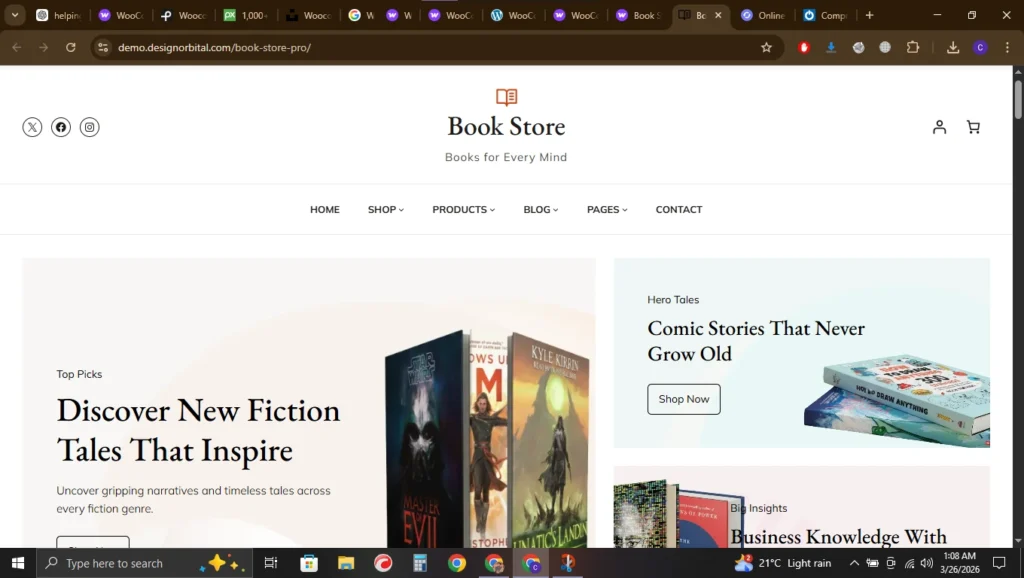Launch Microsoft Store from taskbar

(309, 563)
